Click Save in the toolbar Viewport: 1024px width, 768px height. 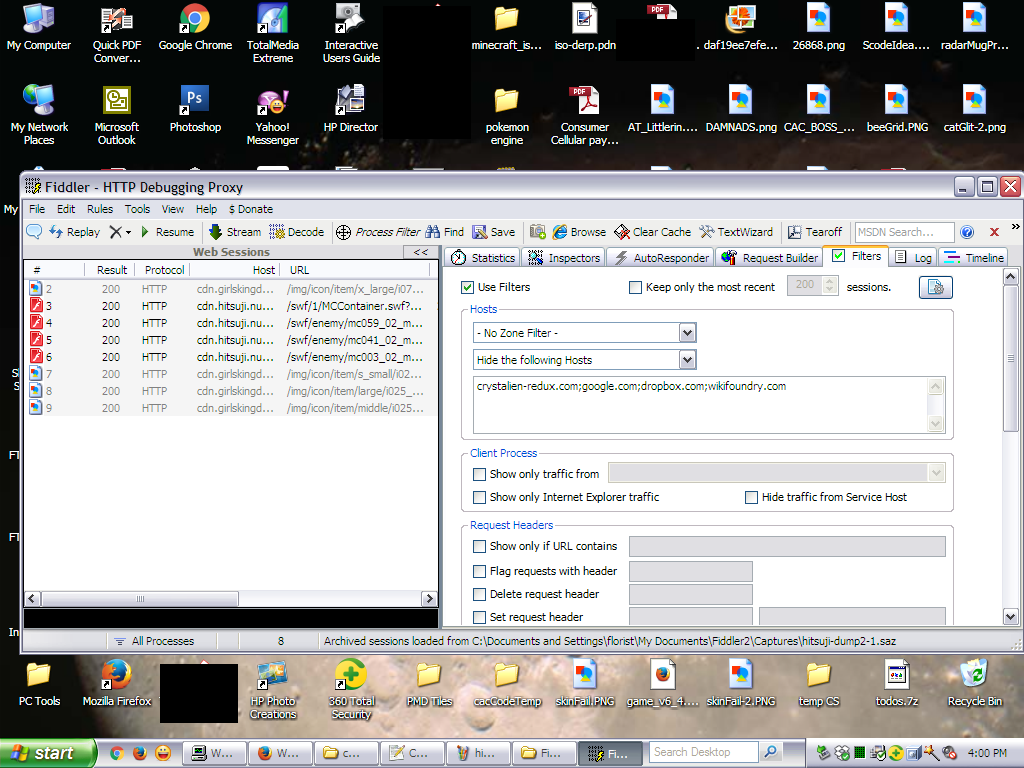tap(494, 232)
